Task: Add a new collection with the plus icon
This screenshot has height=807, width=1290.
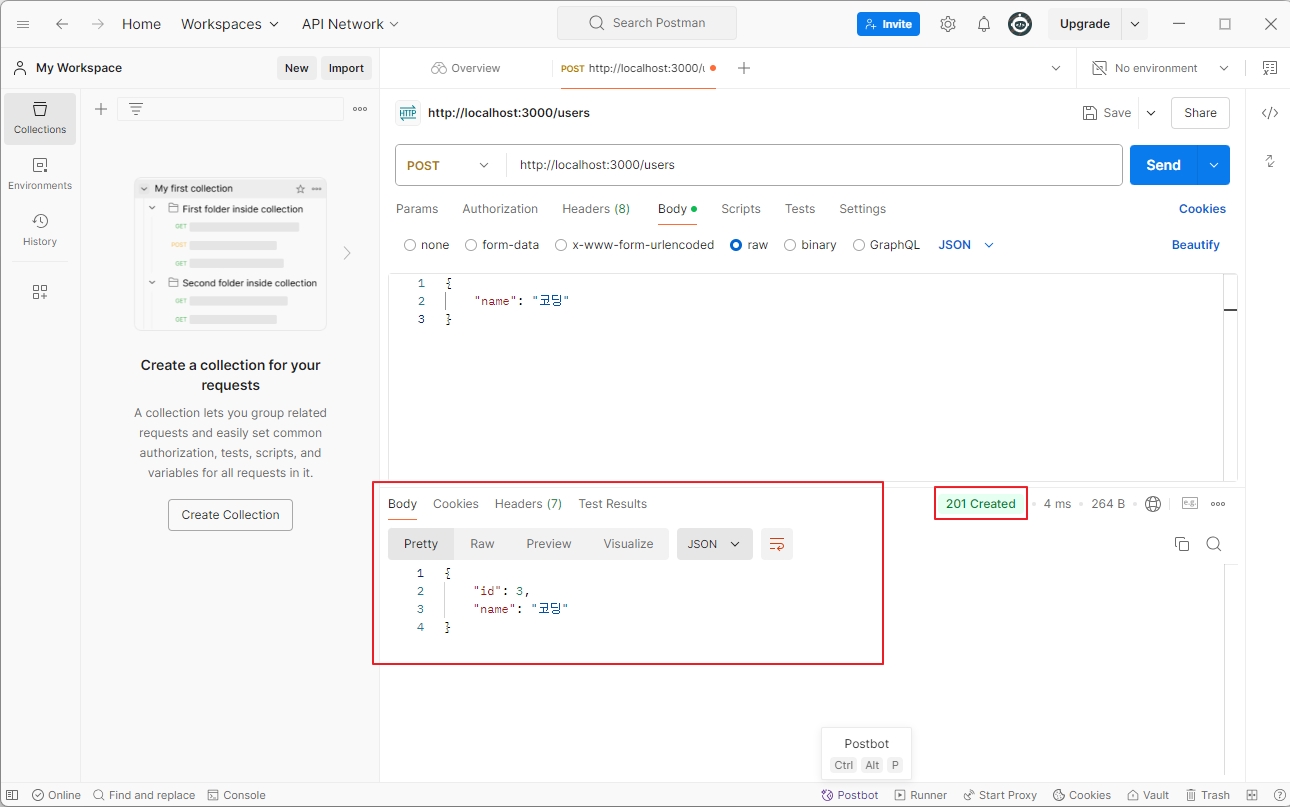Action: 101,109
